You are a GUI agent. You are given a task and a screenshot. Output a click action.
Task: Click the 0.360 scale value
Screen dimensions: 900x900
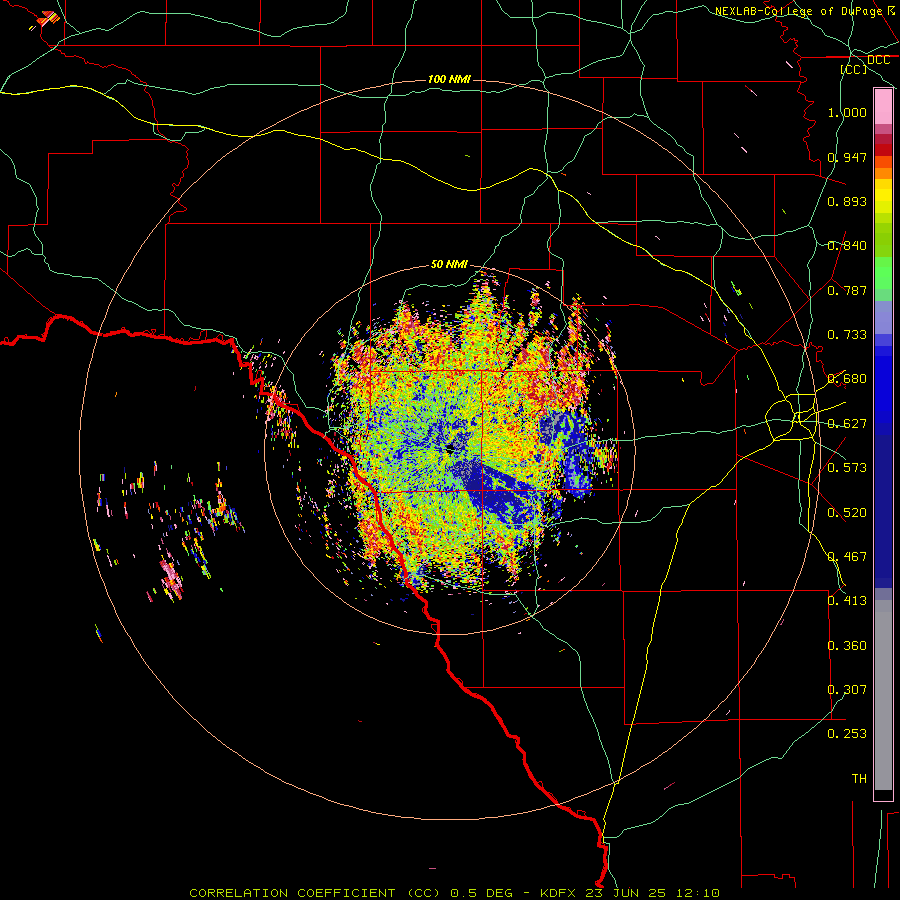[847, 646]
